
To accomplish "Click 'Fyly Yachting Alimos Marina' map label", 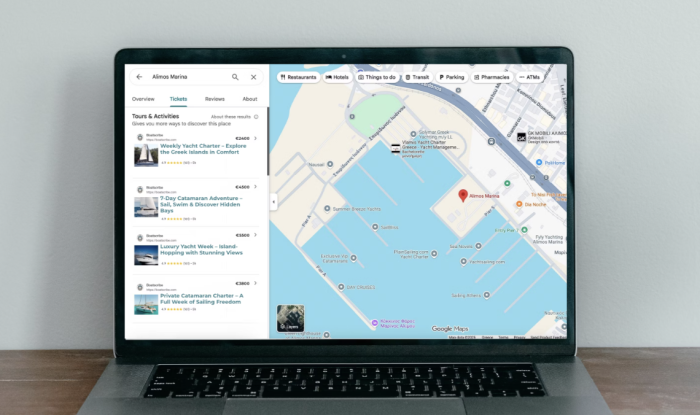I will [549, 240].
